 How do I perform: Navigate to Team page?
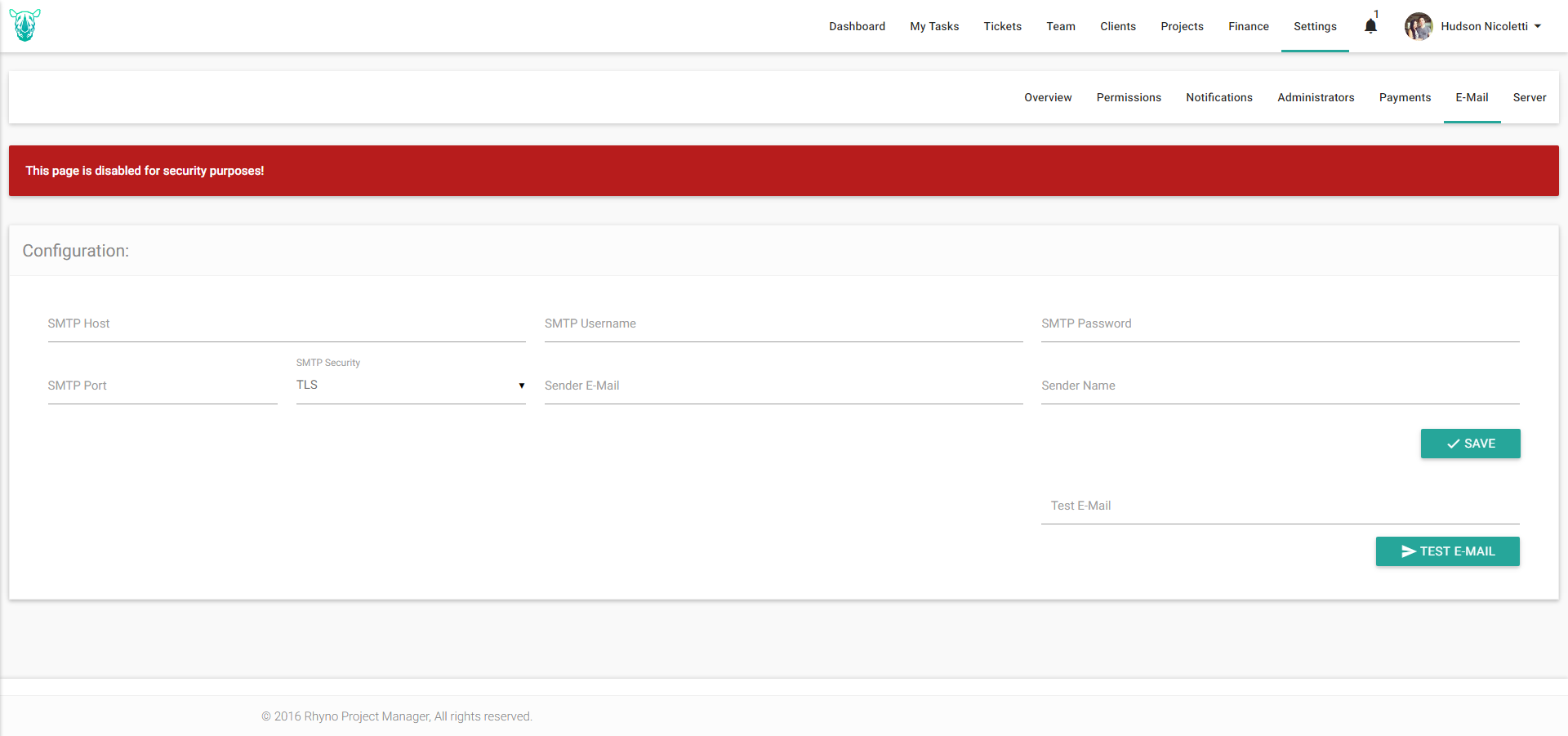[1061, 26]
